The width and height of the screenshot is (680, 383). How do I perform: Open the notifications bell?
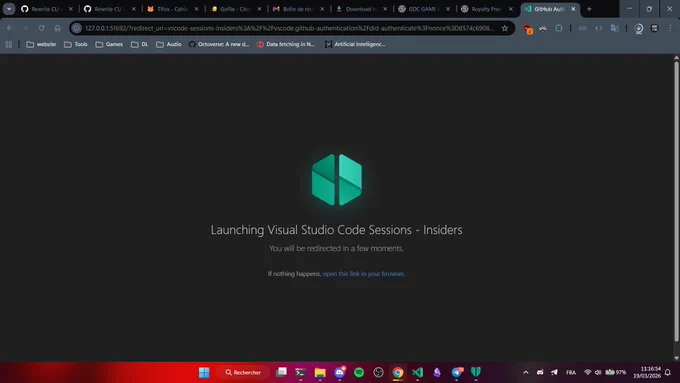pos(668,372)
